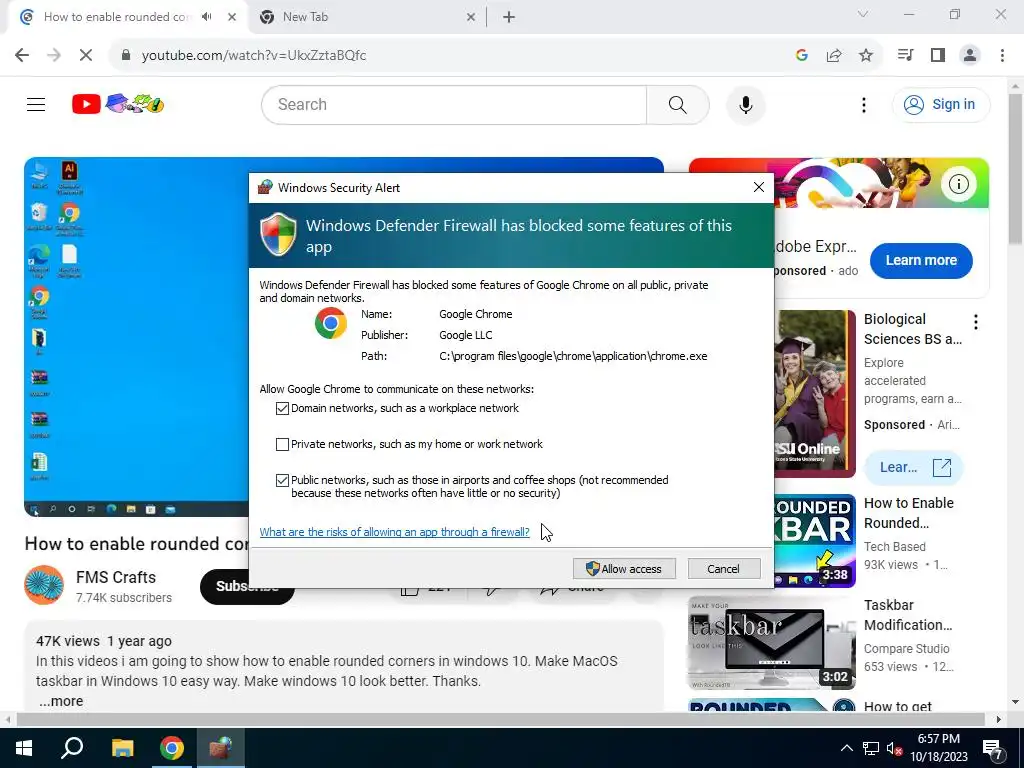The width and height of the screenshot is (1024, 768).
Task: Open Chrome three-dot menu
Action: coord(1002,56)
